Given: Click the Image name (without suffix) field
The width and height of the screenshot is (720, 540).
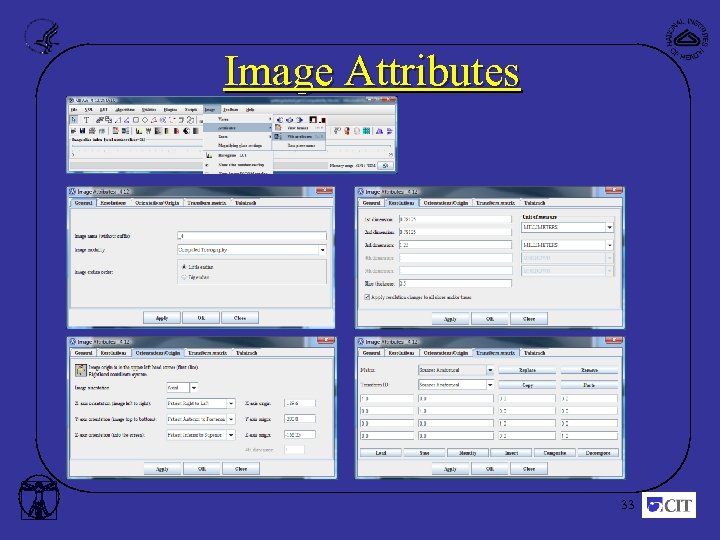Looking at the screenshot, I should tap(252, 236).
